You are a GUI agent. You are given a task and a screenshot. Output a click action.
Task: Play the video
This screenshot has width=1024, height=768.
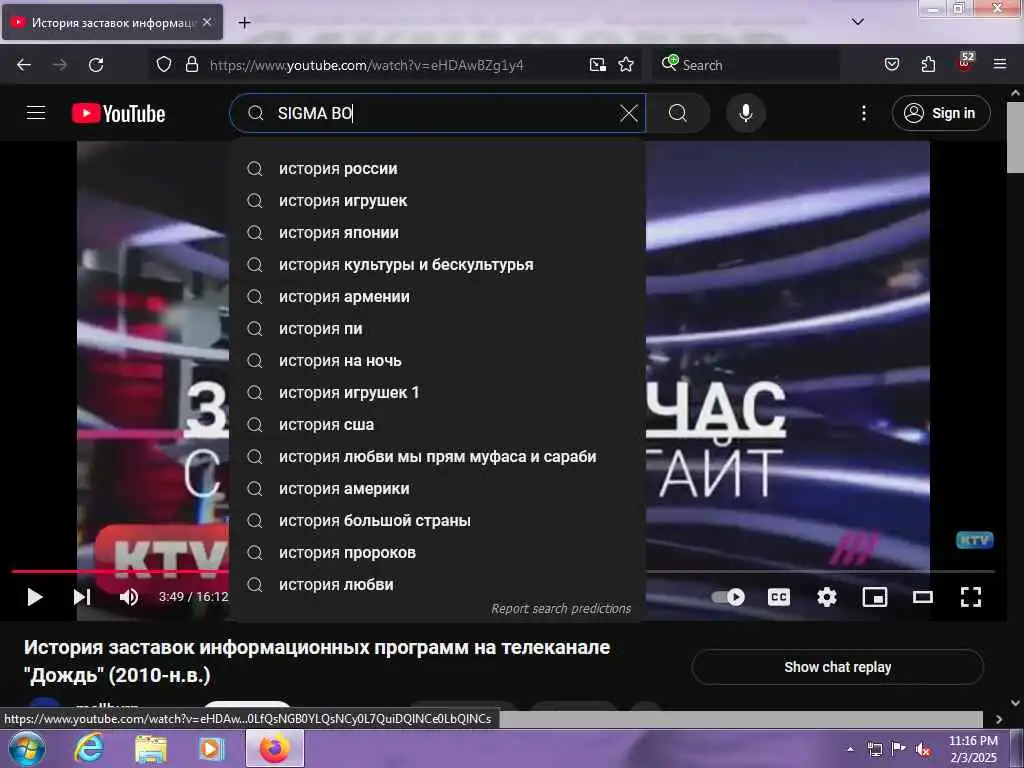(35, 597)
